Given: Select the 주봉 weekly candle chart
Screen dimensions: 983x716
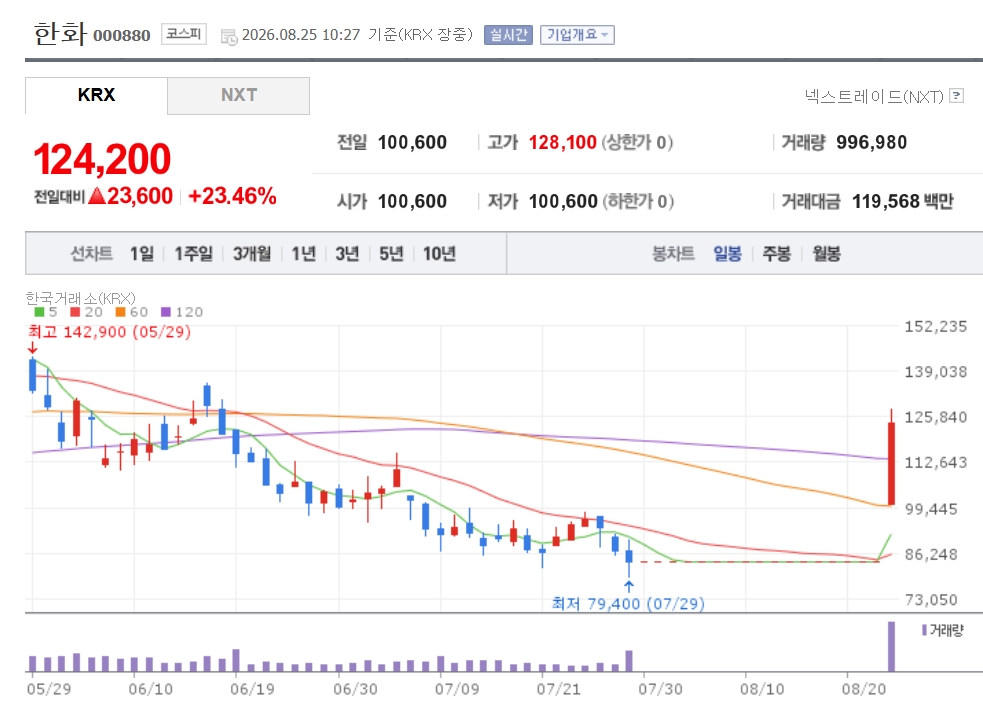Looking at the screenshot, I should pyautogui.click(x=777, y=254).
